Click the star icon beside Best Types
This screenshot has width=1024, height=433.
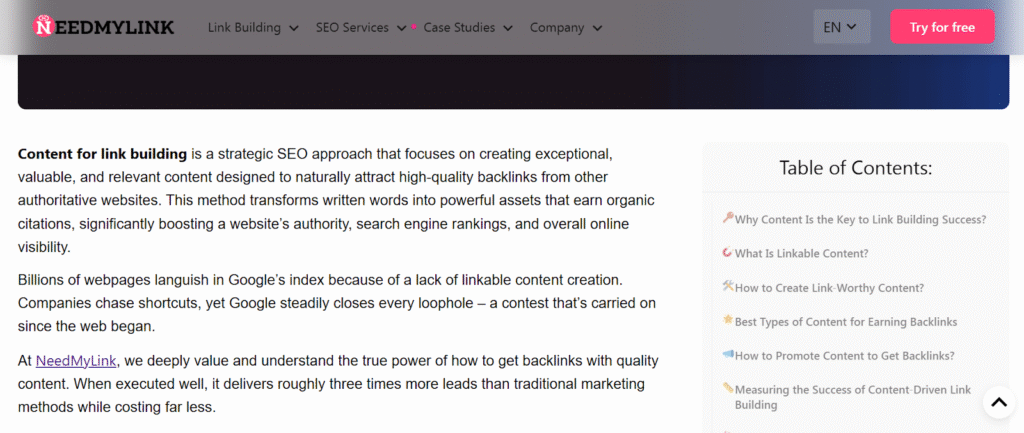(727, 321)
